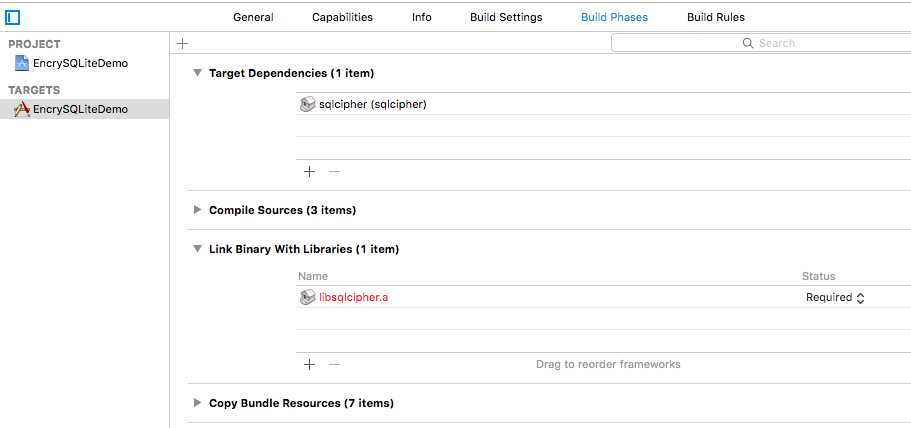
Task: Click the EncrySQLiteDemo target app icon
Action: 22,109
